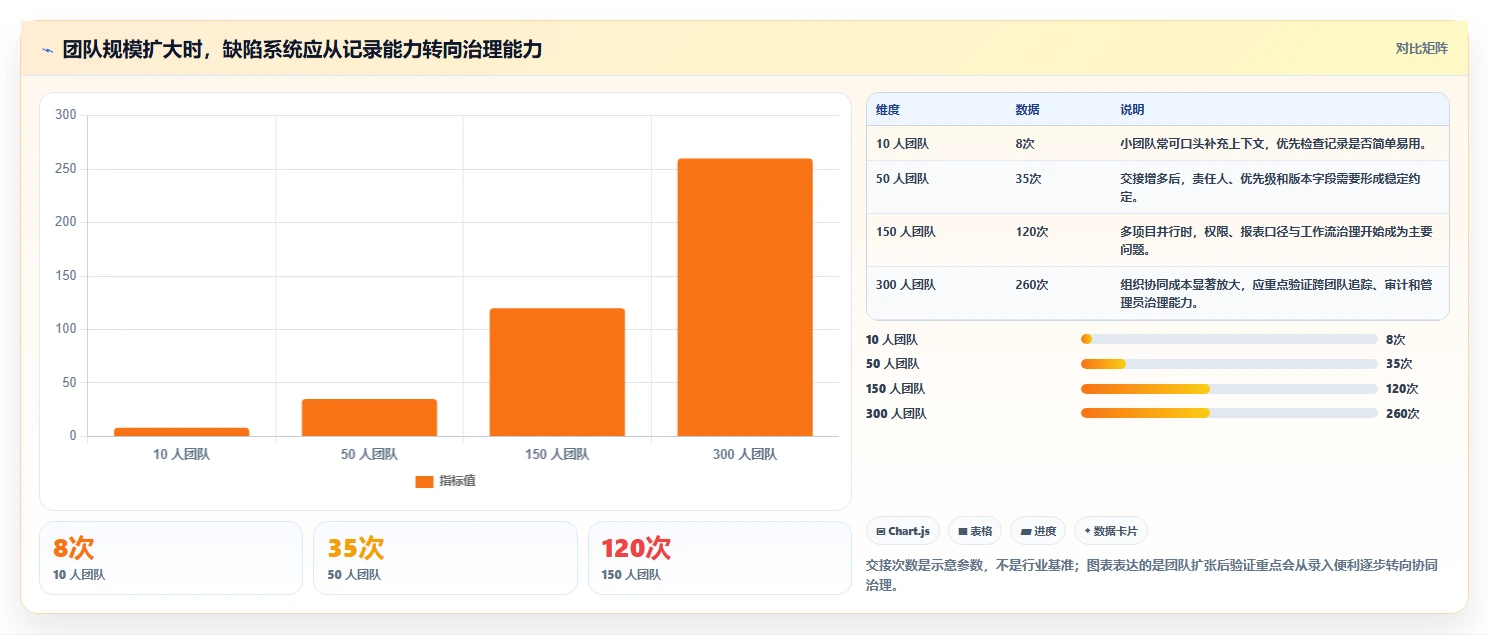1489x635 pixels.
Task: Click the table description starting 交接增多后
Action: [1270, 188]
